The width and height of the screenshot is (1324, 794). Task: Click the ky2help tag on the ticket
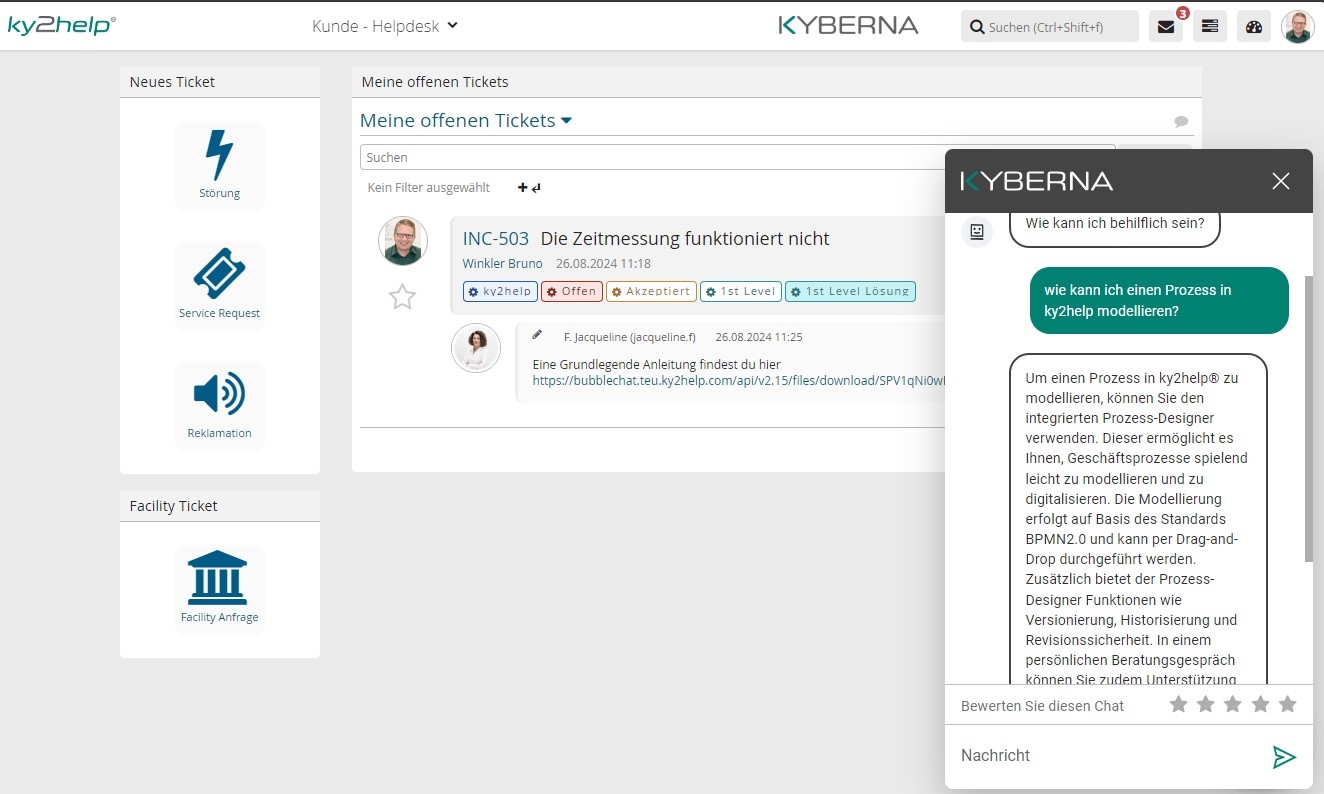click(x=501, y=292)
